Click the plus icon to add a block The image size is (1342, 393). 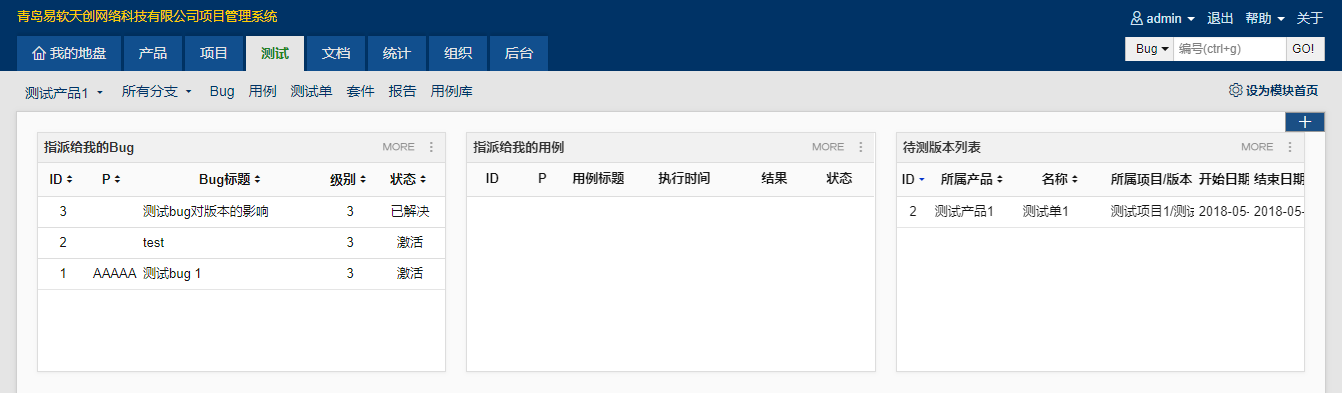[1304, 121]
